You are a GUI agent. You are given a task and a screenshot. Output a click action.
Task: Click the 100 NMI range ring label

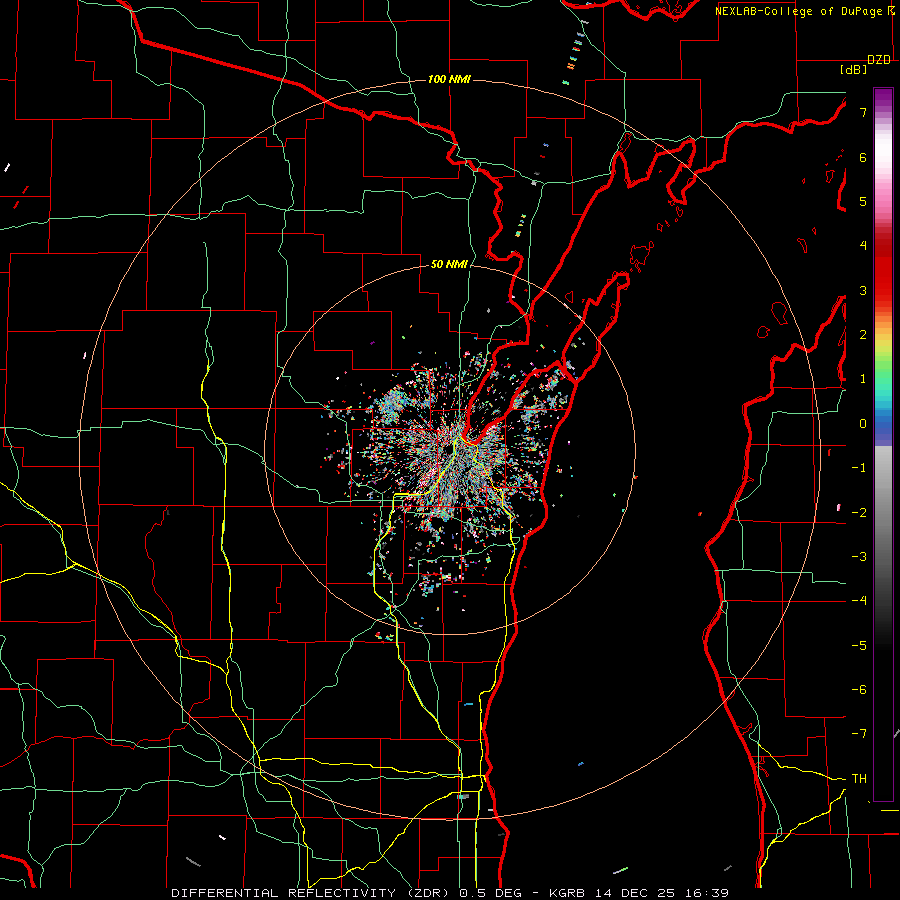coord(449,79)
